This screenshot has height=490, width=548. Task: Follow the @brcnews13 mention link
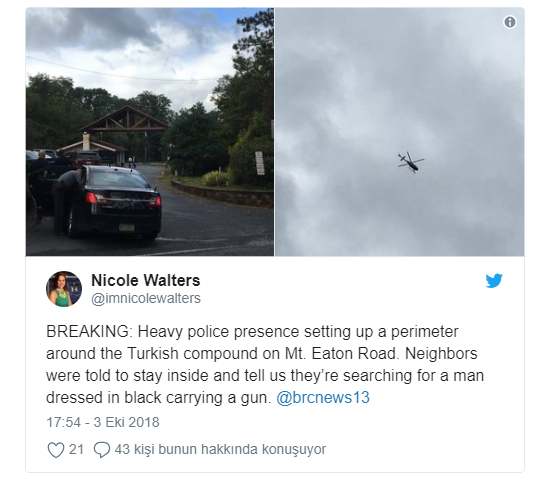[323, 398]
